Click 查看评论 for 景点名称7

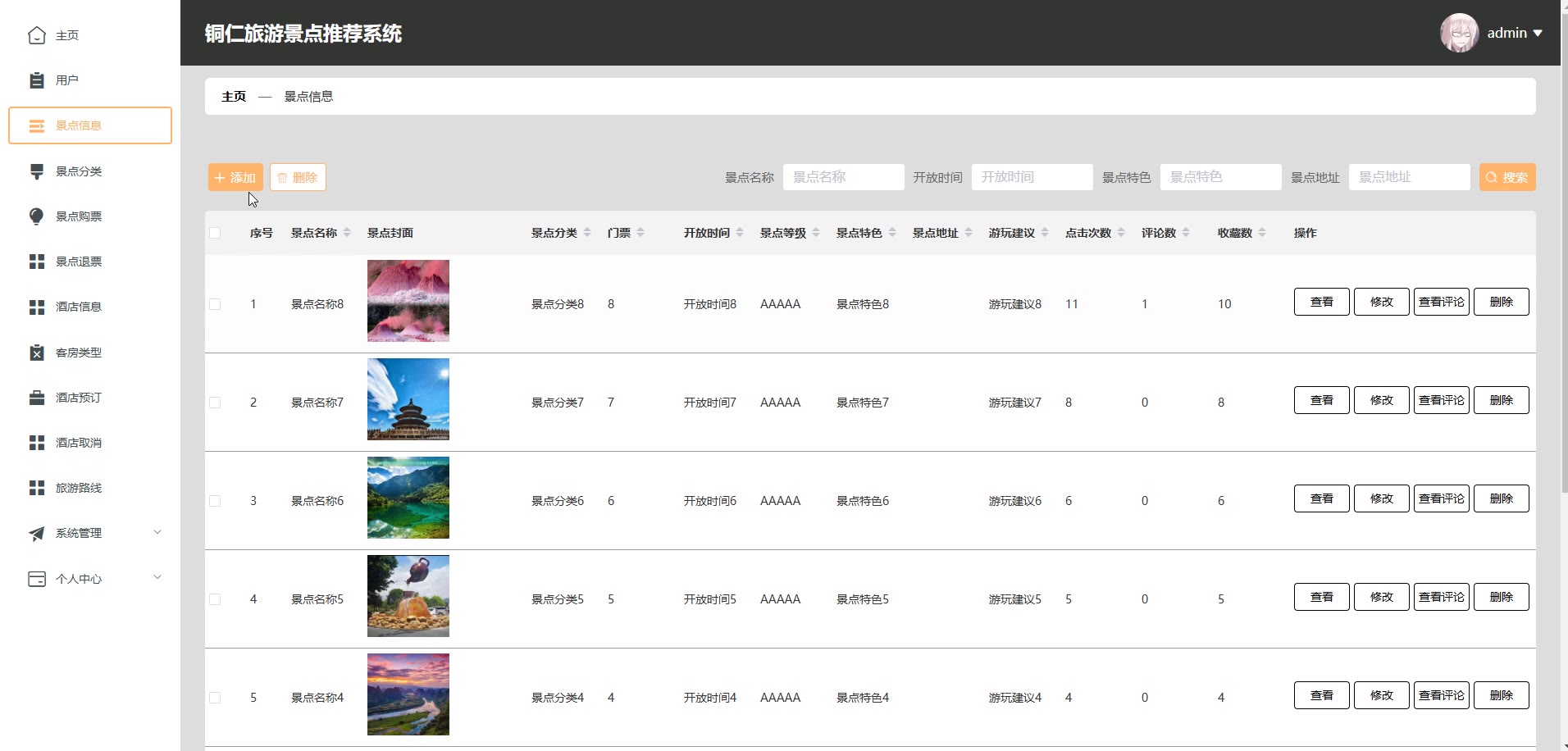(1441, 400)
